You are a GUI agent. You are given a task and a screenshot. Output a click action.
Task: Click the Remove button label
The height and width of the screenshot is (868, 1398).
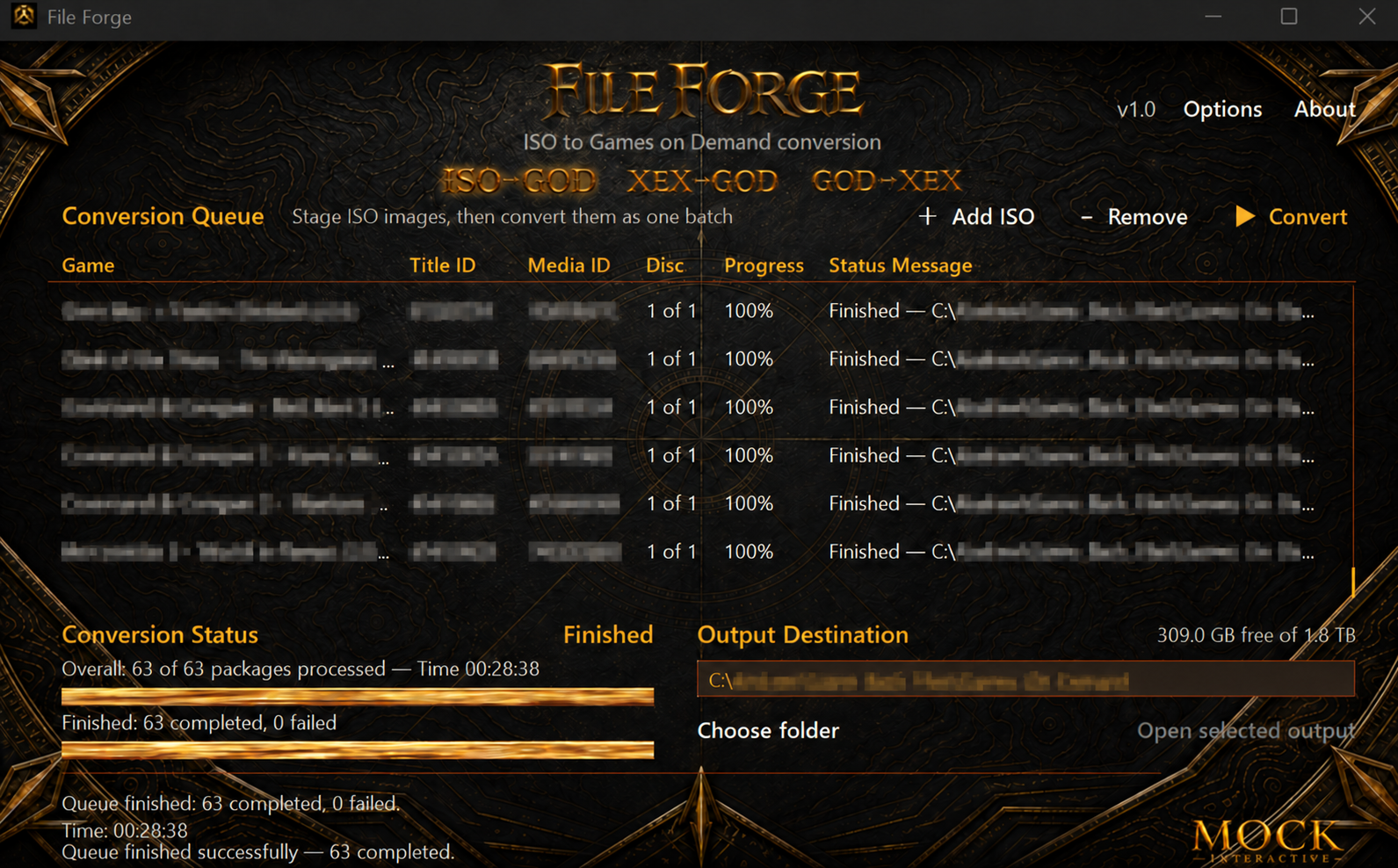coord(1147,216)
